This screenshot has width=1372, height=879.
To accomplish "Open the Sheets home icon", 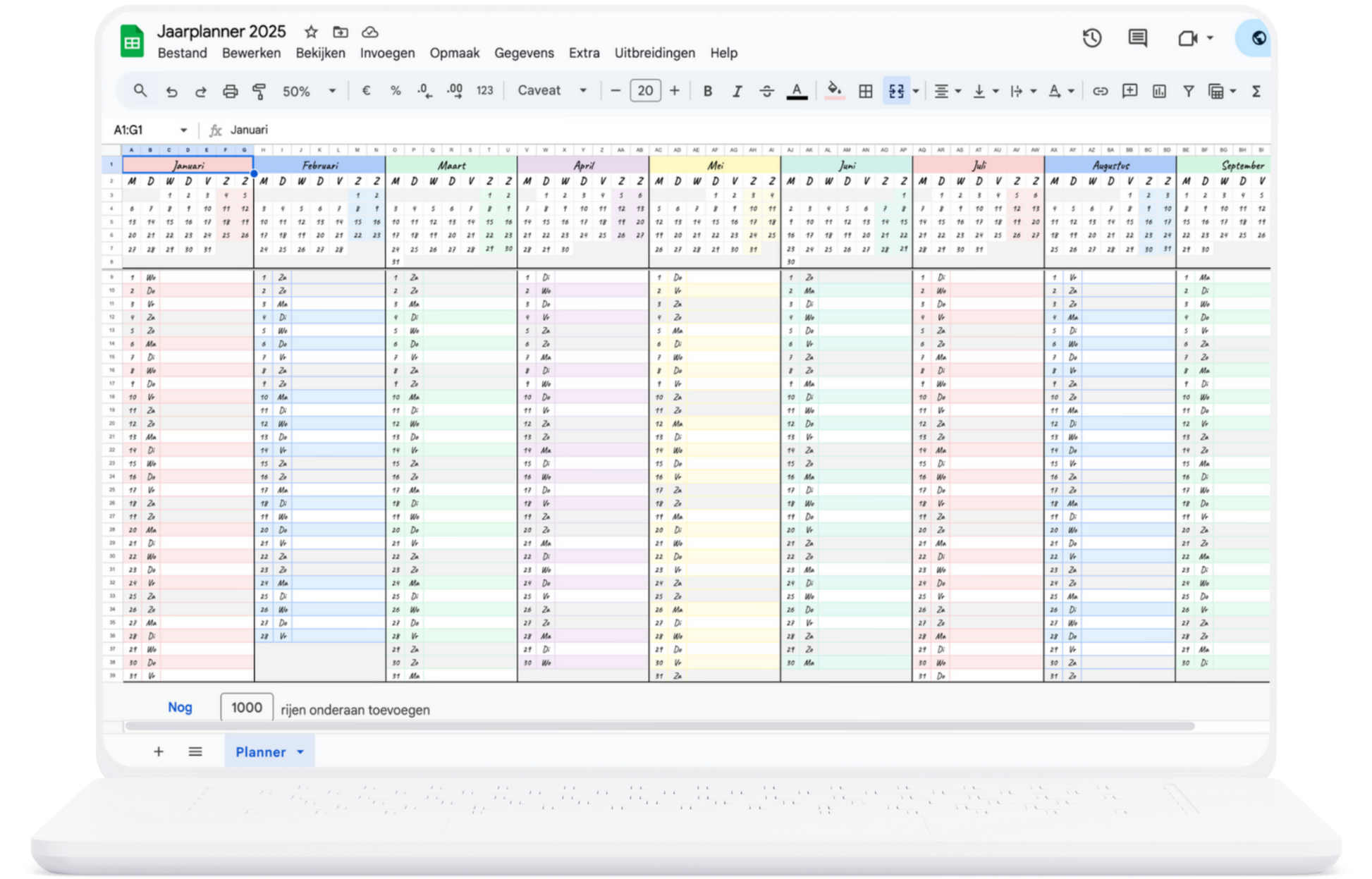I will 132,42.
